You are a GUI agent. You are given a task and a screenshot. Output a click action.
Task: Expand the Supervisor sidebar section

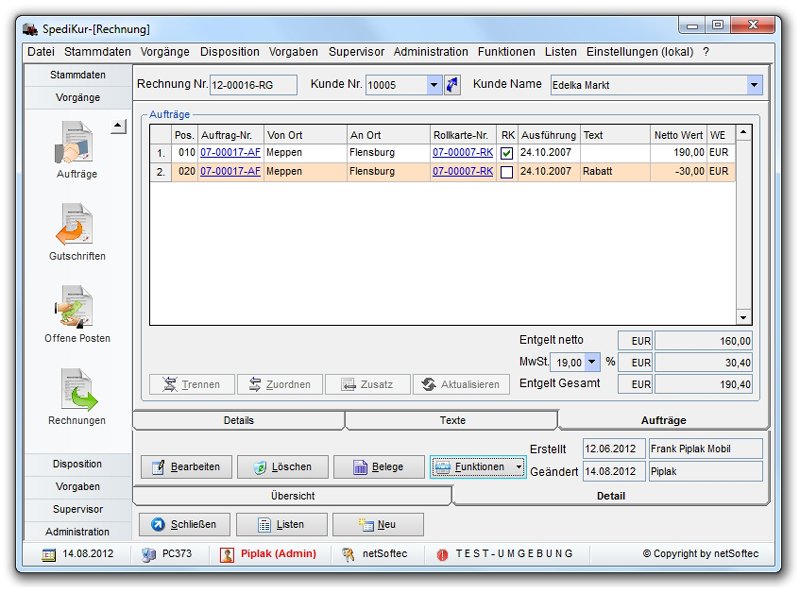[78, 509]
